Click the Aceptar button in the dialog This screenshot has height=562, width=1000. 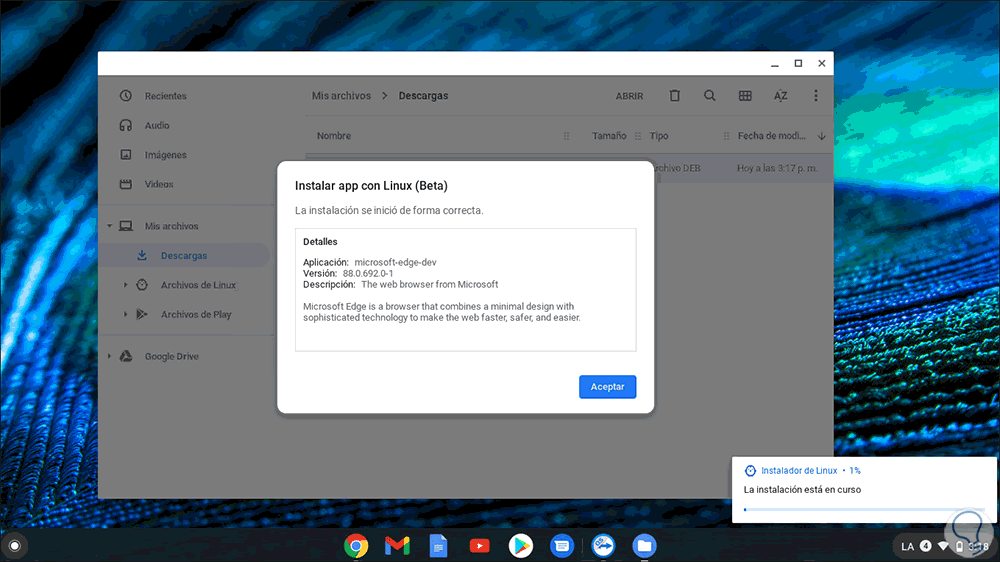point(607,387)
